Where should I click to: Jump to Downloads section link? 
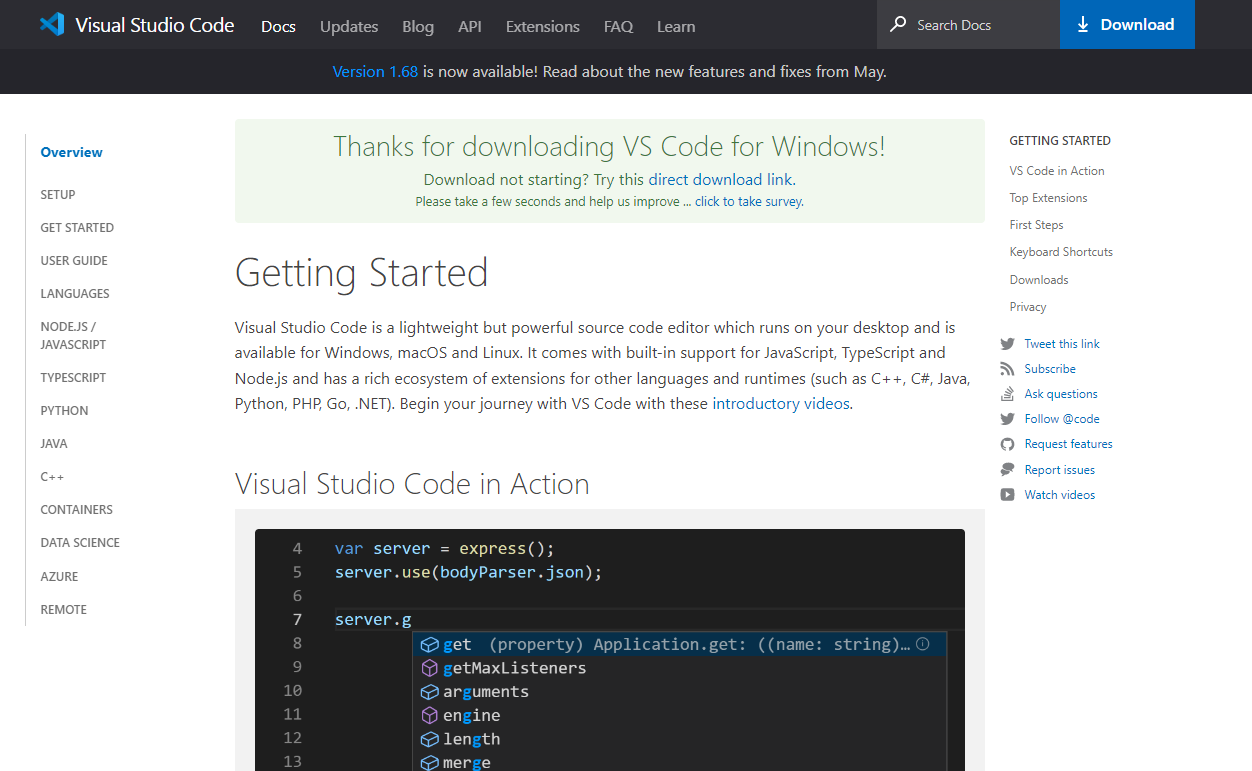[1039, 280]
